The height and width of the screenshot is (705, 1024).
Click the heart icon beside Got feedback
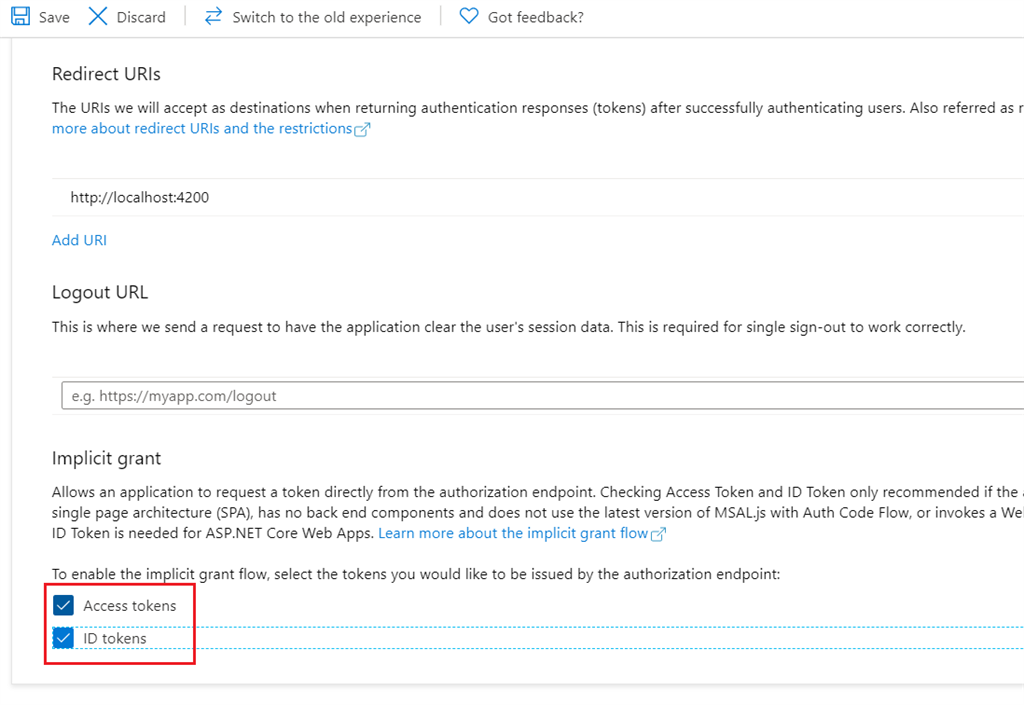[x=467, y=16]
